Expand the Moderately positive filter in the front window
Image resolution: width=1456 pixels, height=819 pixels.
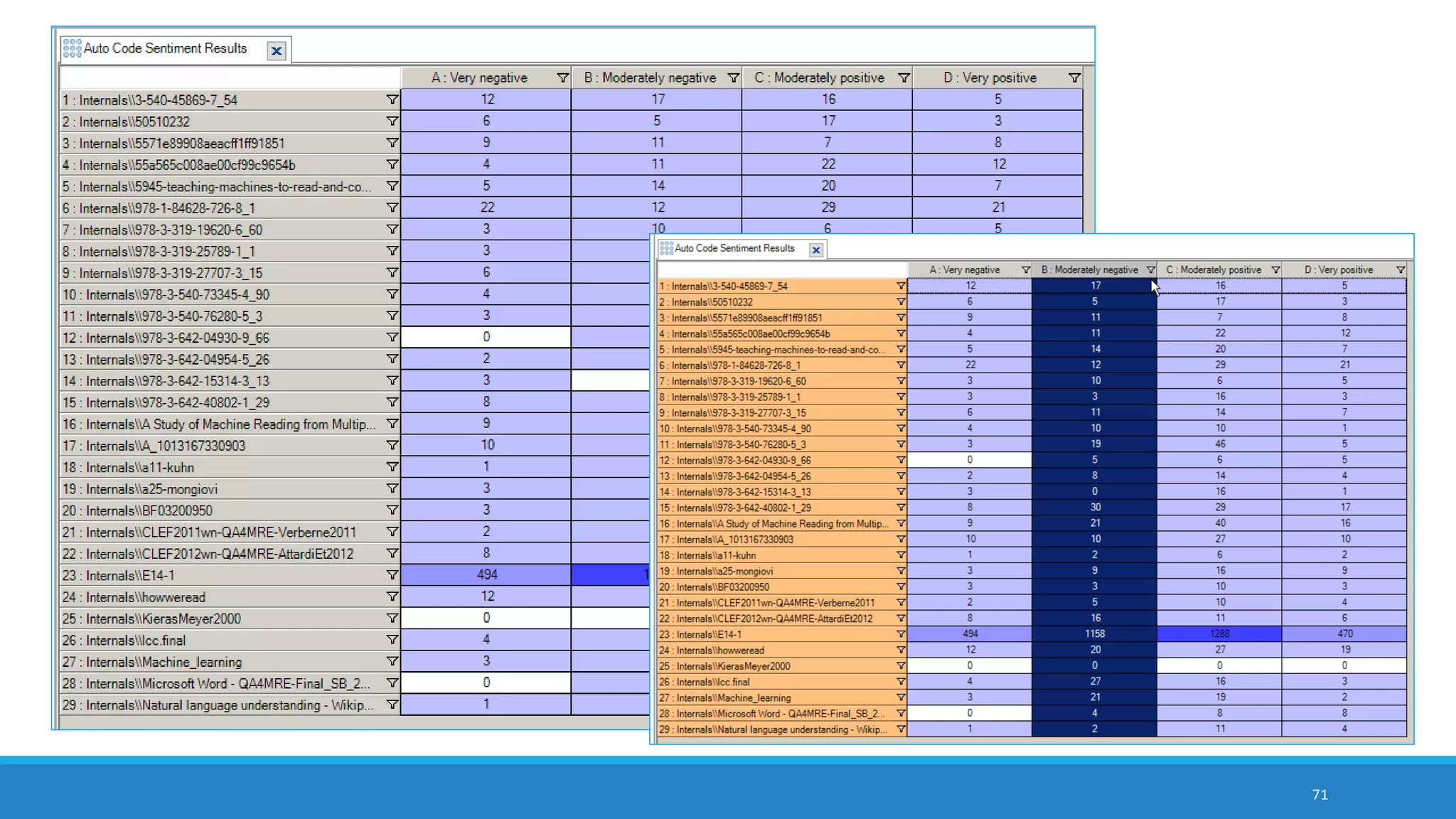point(1275,270)
